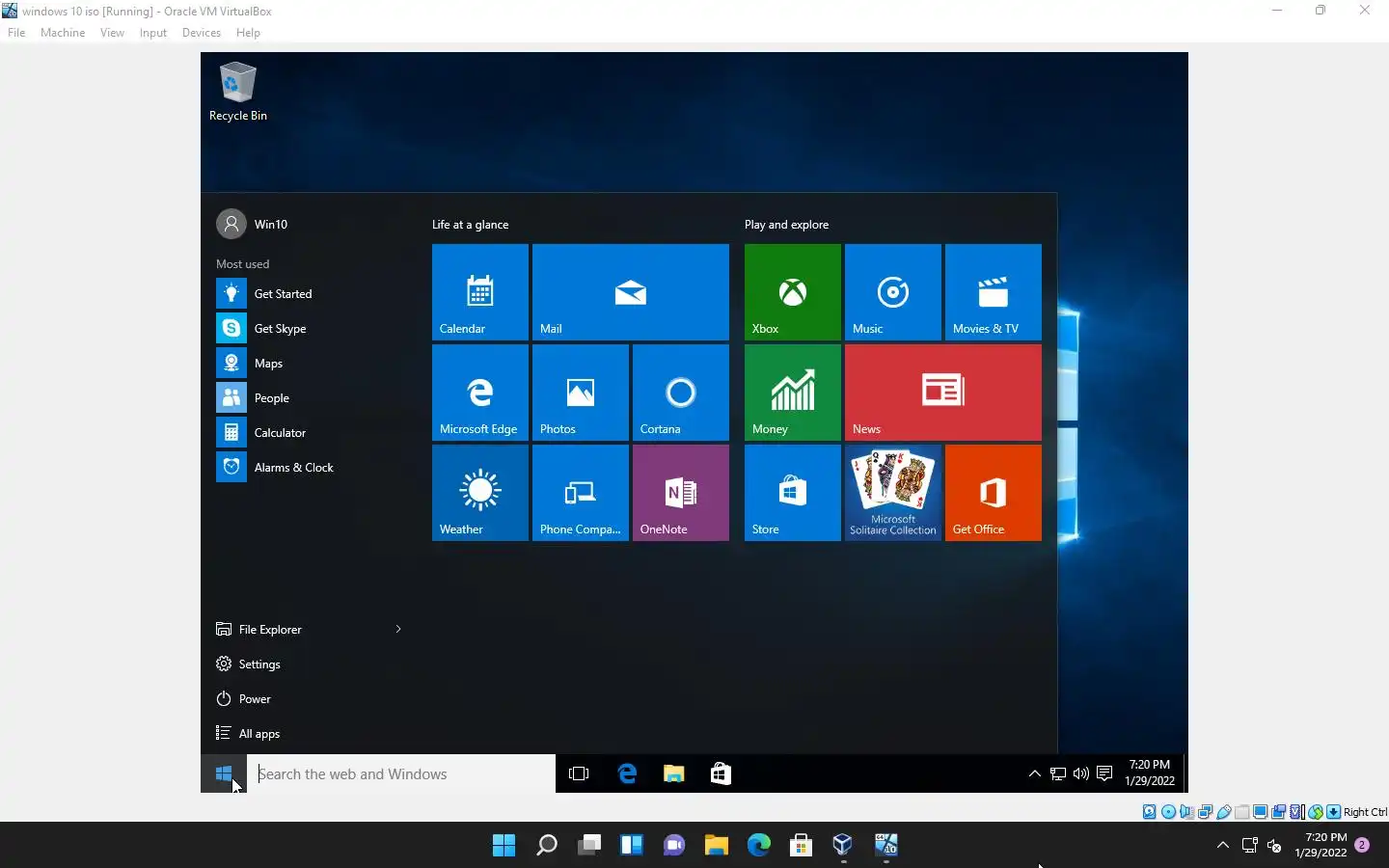The width and height of the screenshot is (1389, 868).
Task: Open Settings from the Start menu
Action: [x=309, y=665]
